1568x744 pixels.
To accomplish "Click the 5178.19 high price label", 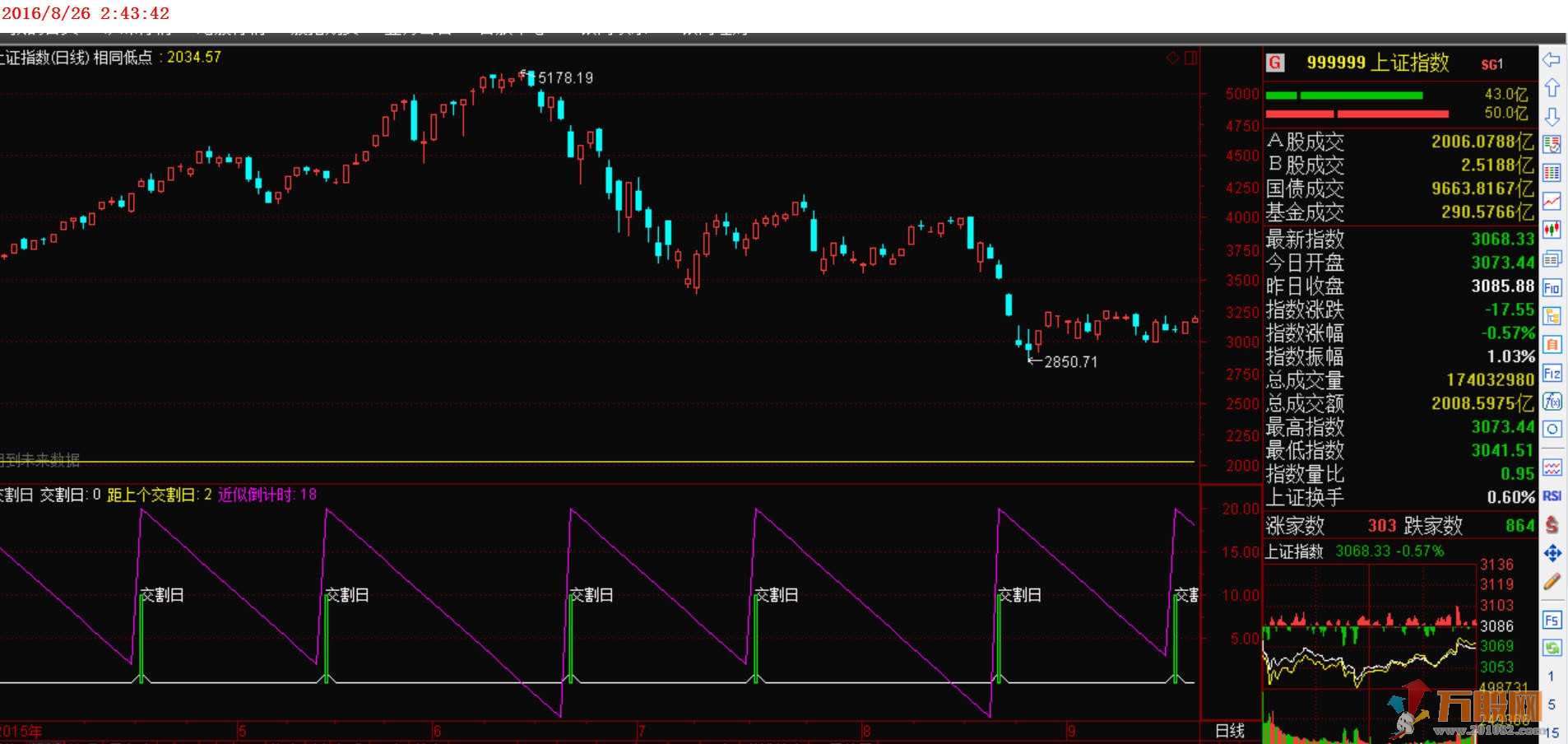I will (x=565, y=78).
